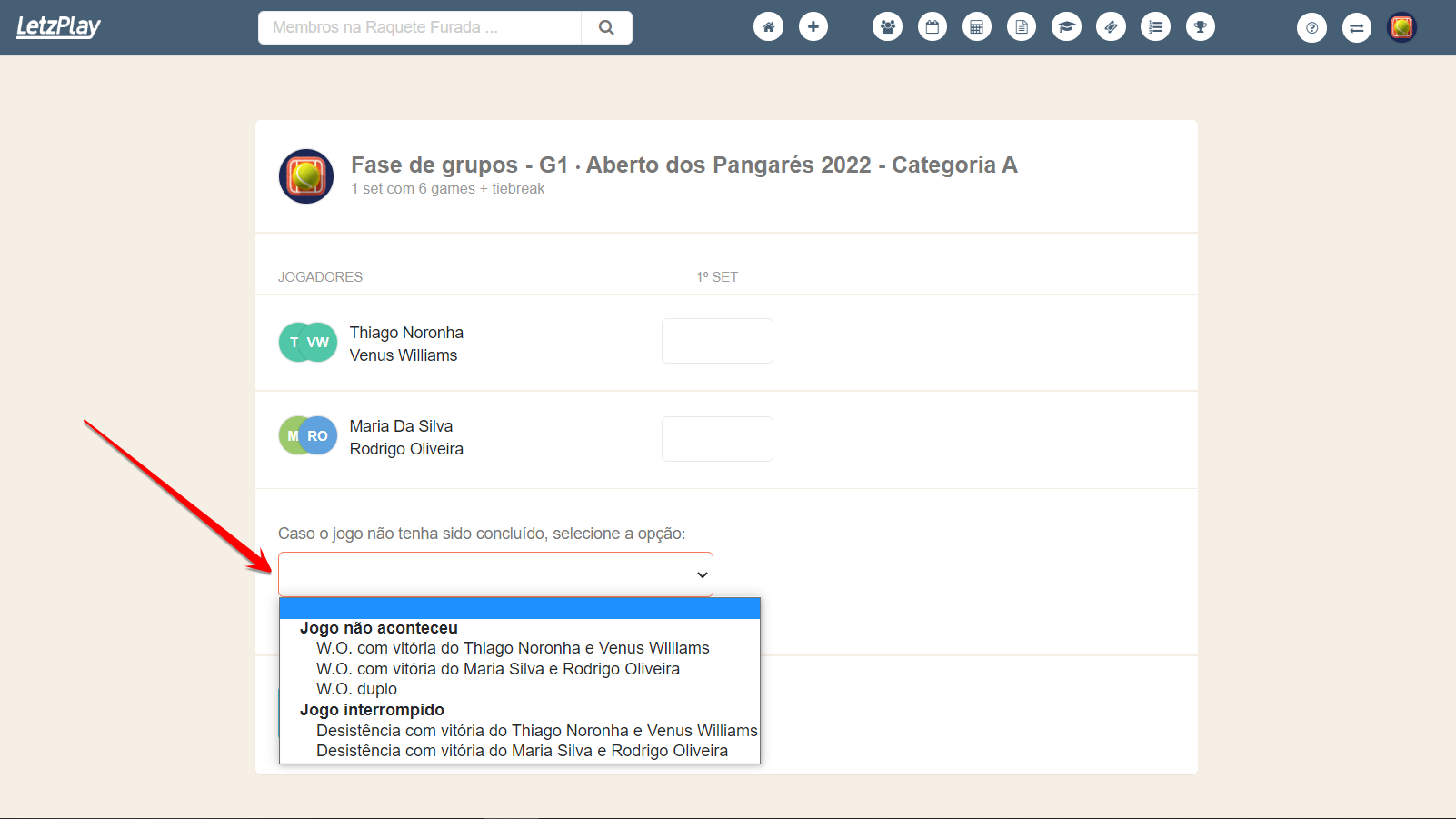1456x819 pixels.
Task: Open the calendar icon in the toolbar
Action: pos(932,26)
